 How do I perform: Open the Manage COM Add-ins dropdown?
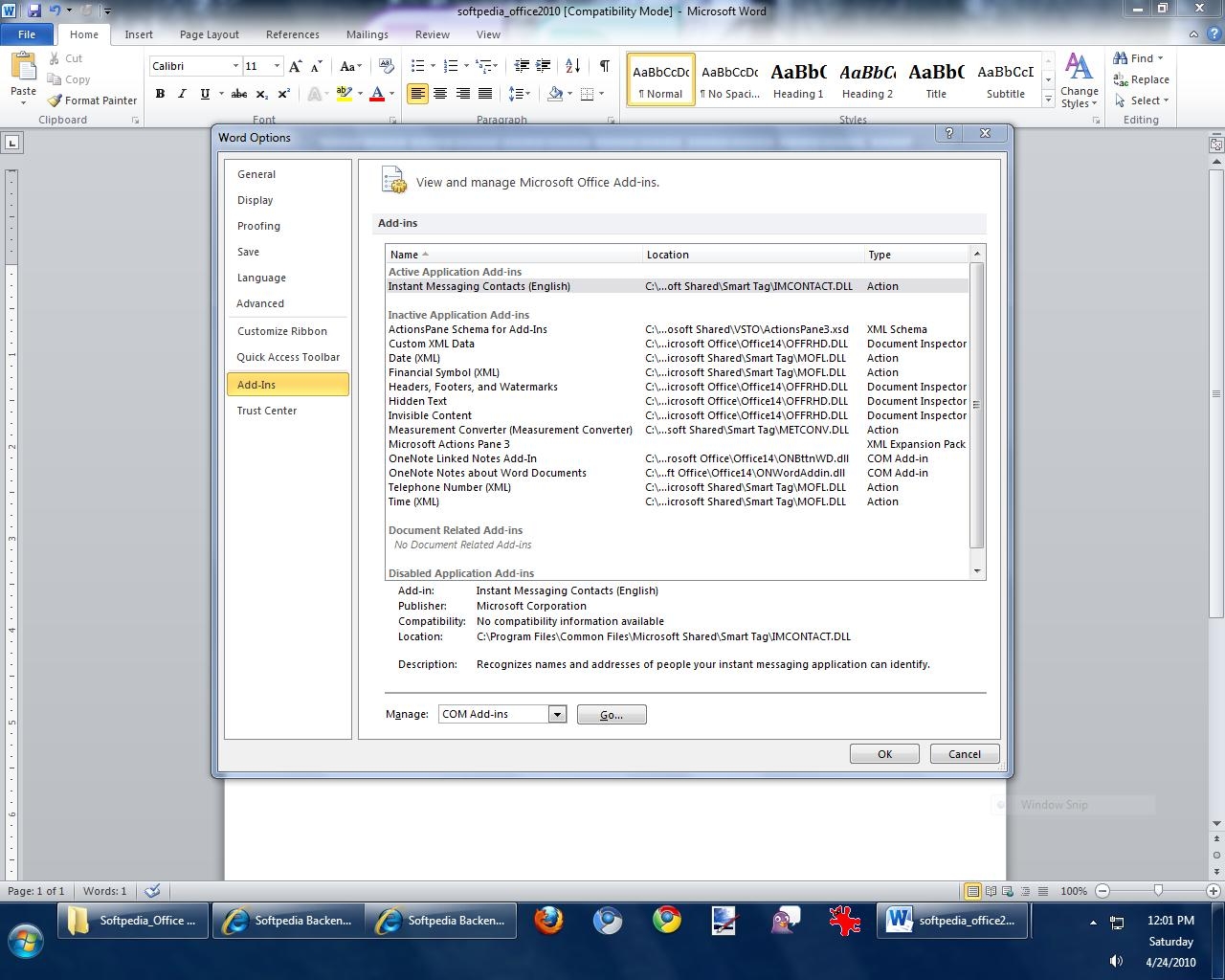point(557,715)
